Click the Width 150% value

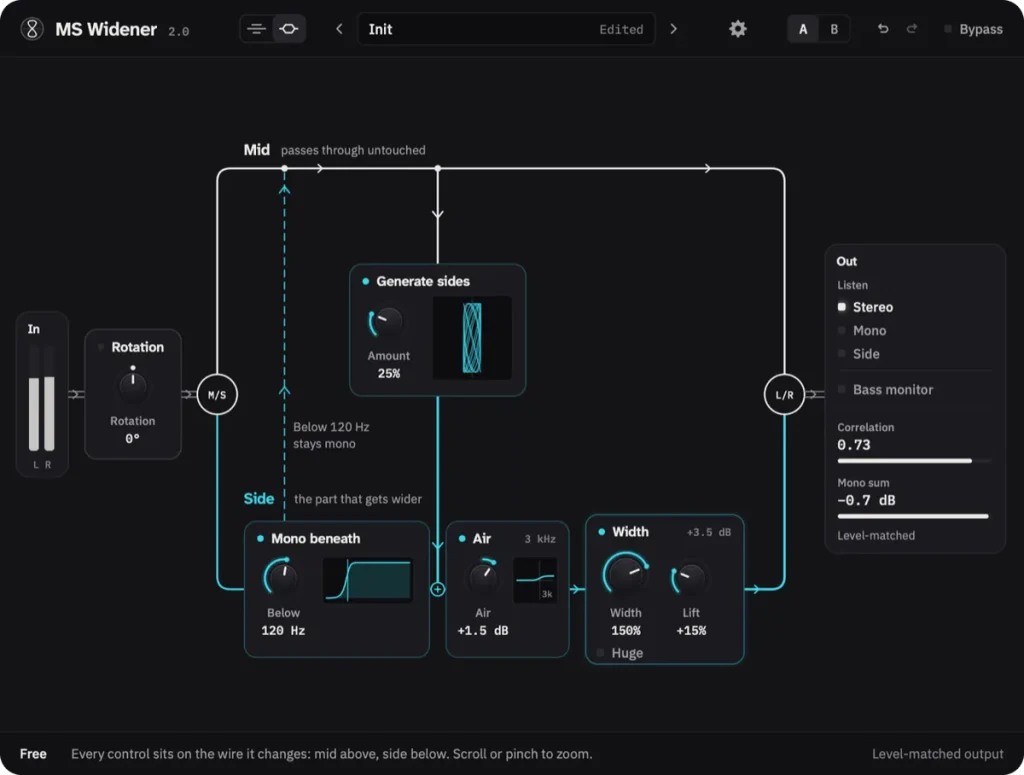626,631
